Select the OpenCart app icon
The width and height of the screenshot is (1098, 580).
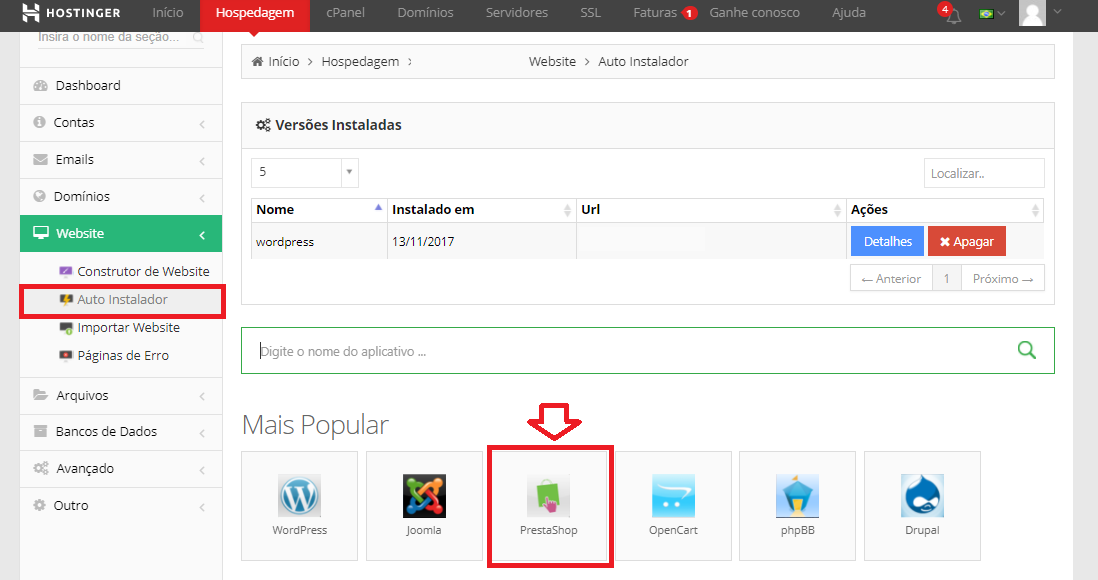coord(673,496)
